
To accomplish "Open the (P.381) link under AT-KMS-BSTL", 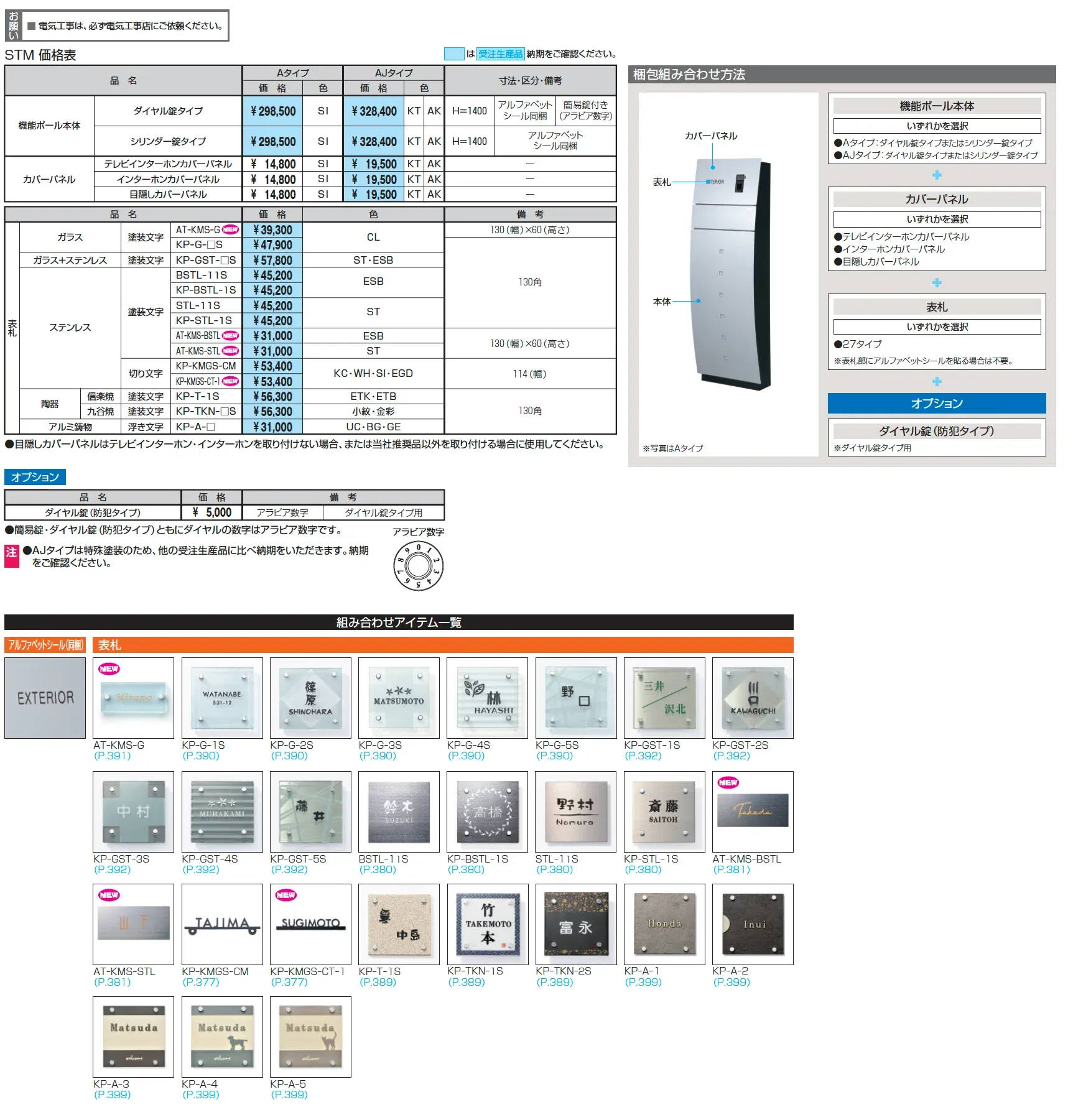I will pyautogui.click(x=731, y=869).
